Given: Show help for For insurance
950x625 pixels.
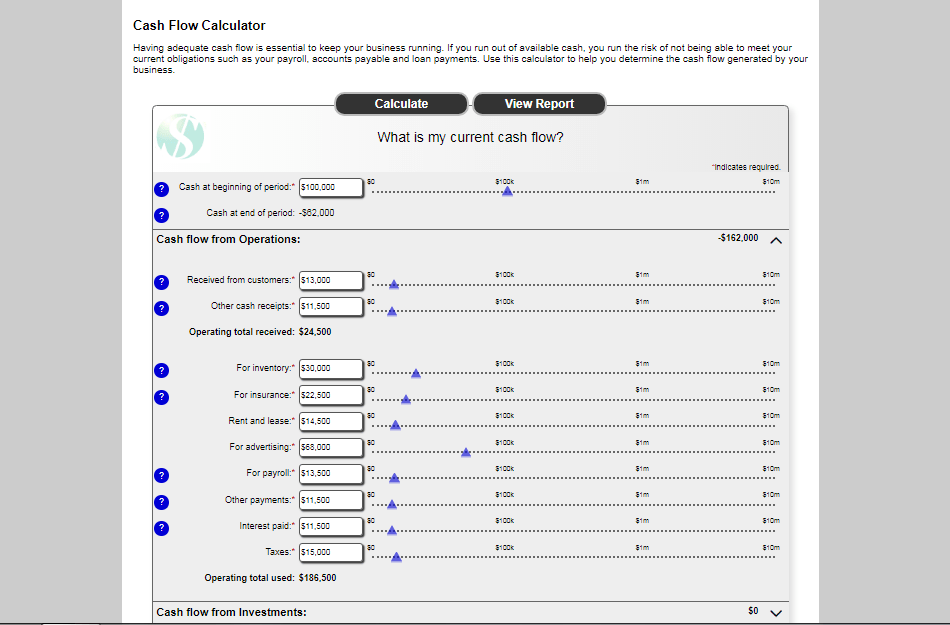Looking at the screenshot, I should point(161,397).
